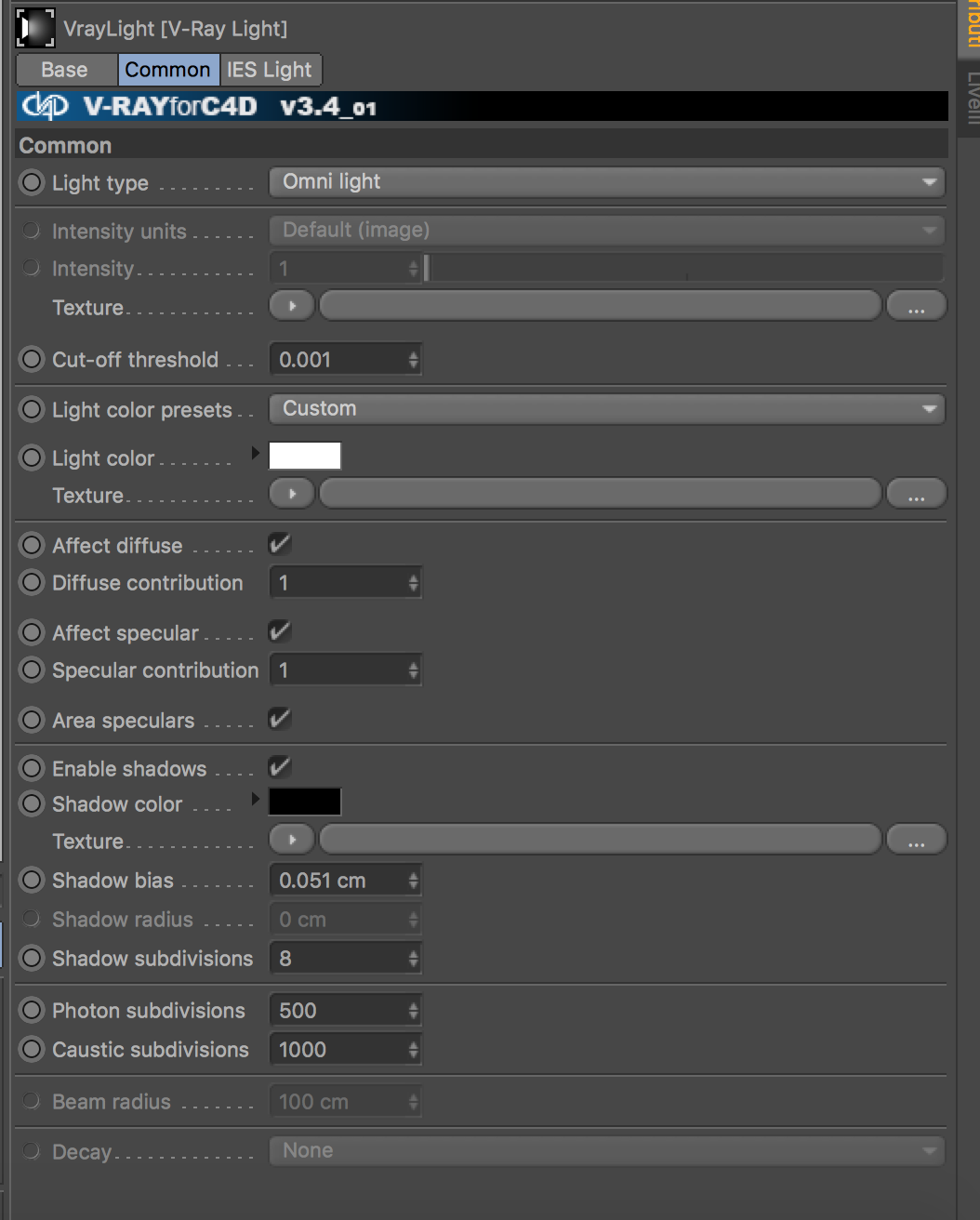This screenshot has height=1220, width=980.
Task: Toggle the Shadow subdivisions animation dot
Action: tap(33, 958)
